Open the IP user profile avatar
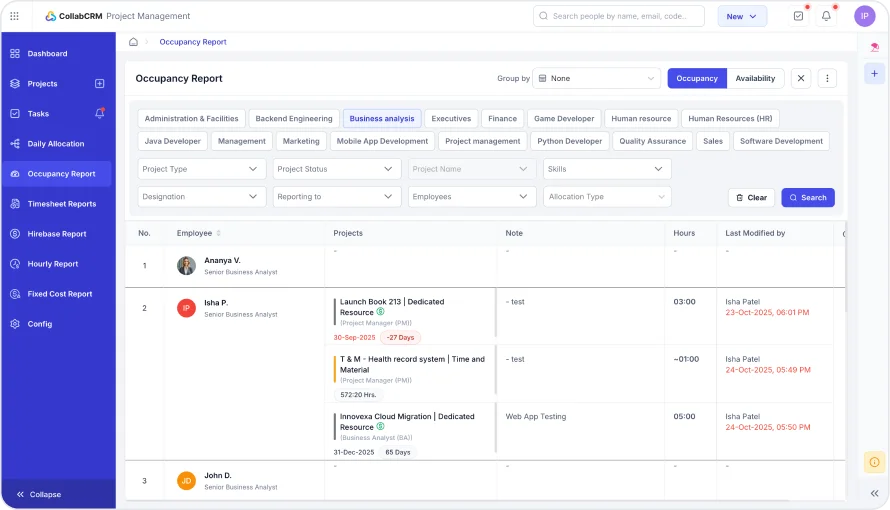 (x=864, y=16)
